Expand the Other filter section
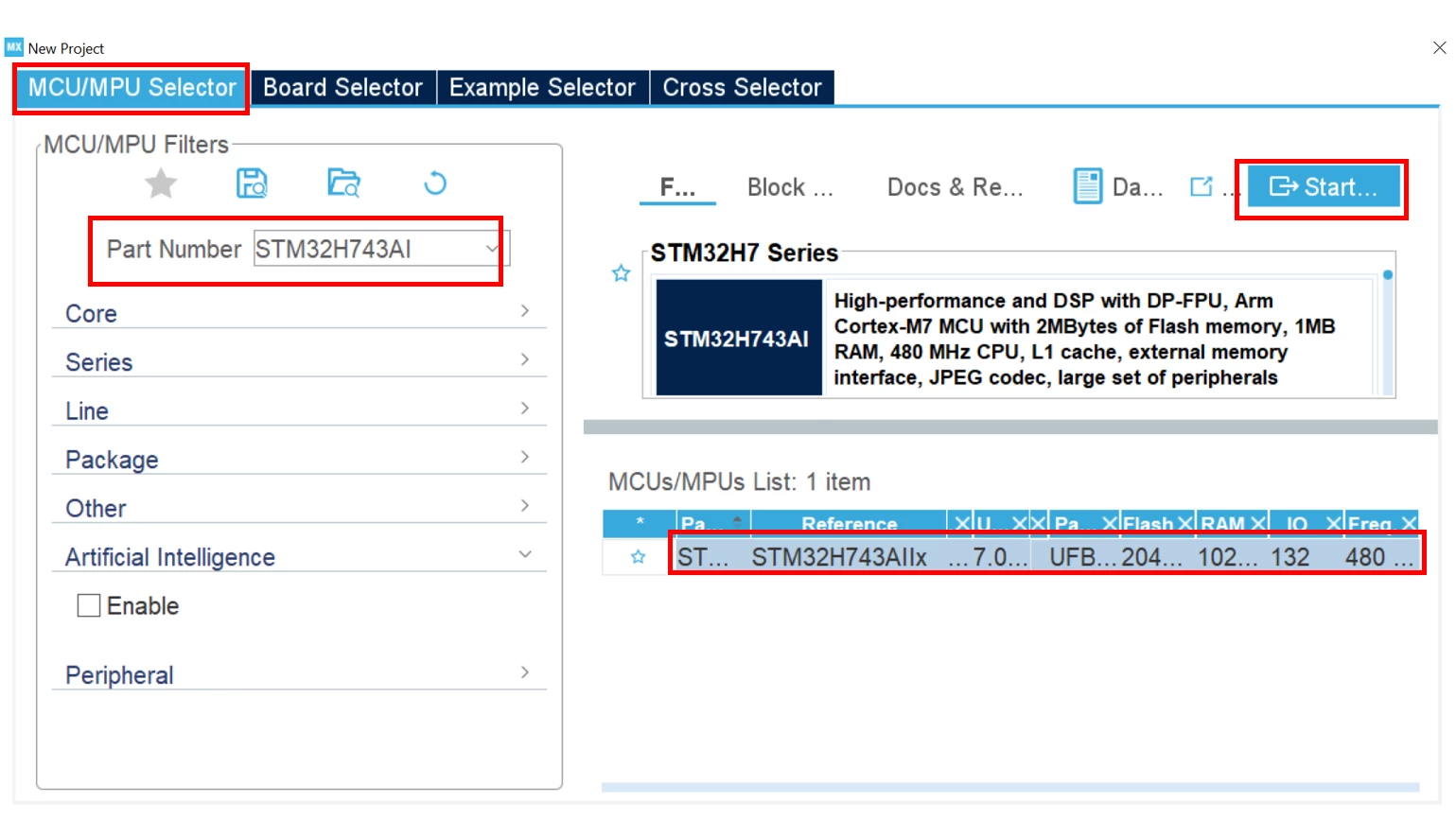The image size is (1456, 820). [x=299, y=508]
